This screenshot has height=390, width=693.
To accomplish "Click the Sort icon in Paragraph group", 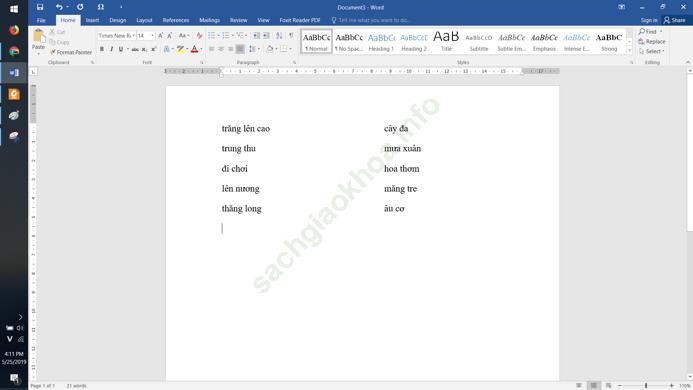I will coord(279,35).
